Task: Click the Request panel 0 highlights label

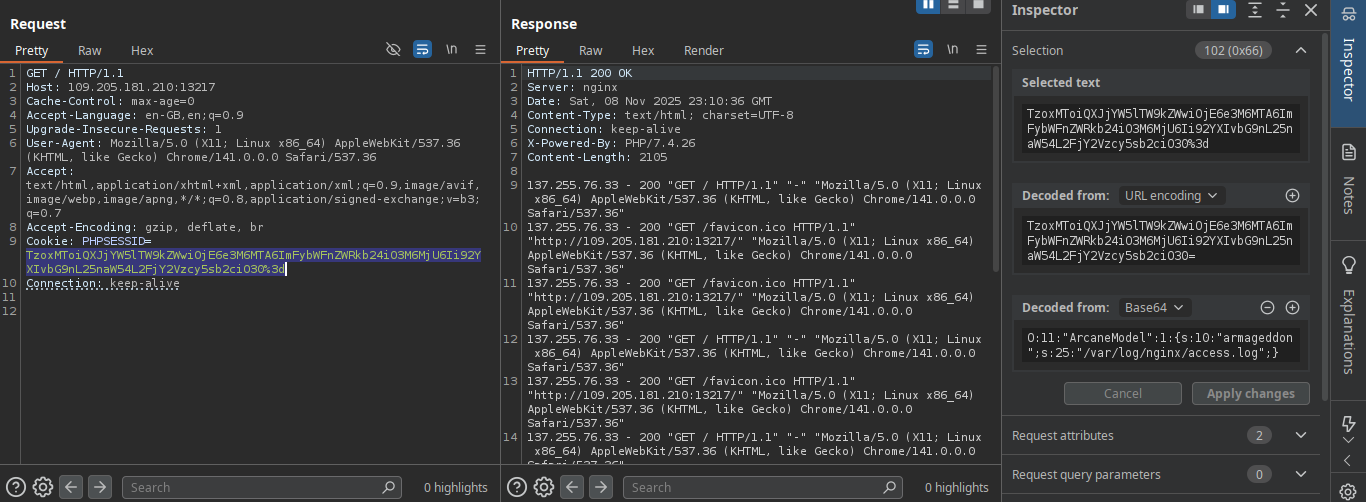Action: [x=456, y=488]
